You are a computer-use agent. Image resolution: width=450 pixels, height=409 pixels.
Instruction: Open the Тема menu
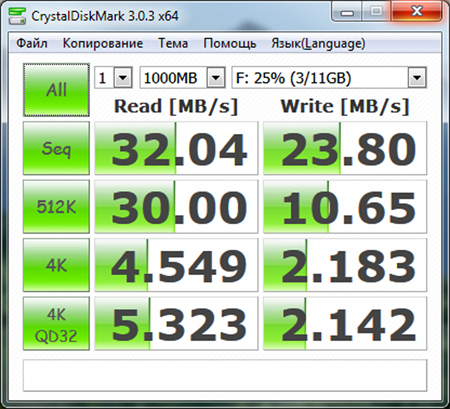click(173, 43)
